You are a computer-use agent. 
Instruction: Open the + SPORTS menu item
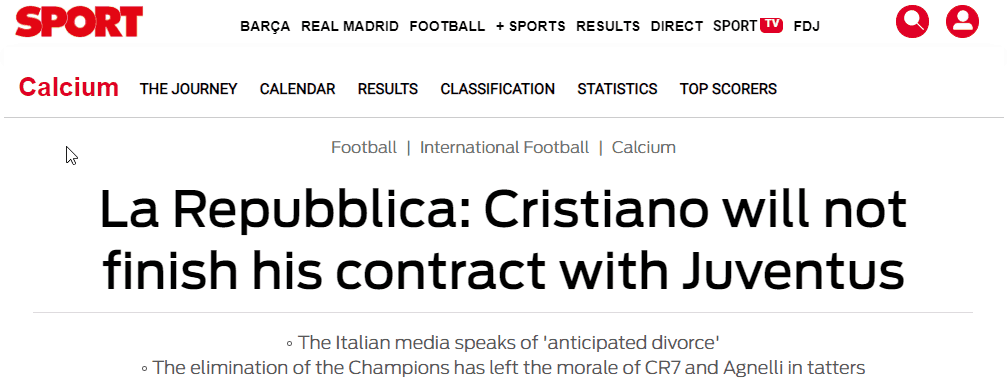530,26
